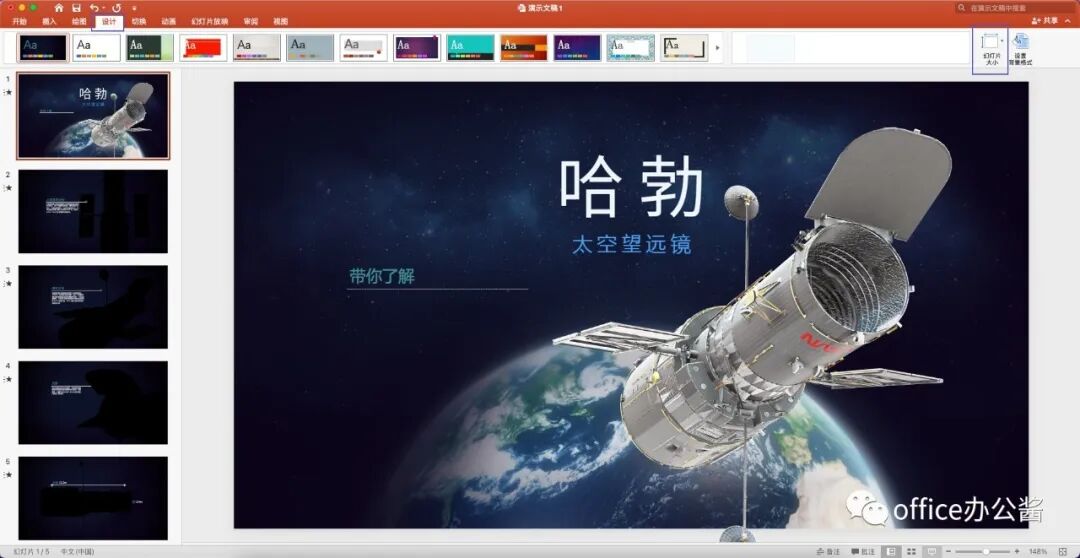Image resolution: width=1080 pixels, height=558 pixels.
Task: Click the 太空望远镜 subtitle on slide
Action: point(632,244)
